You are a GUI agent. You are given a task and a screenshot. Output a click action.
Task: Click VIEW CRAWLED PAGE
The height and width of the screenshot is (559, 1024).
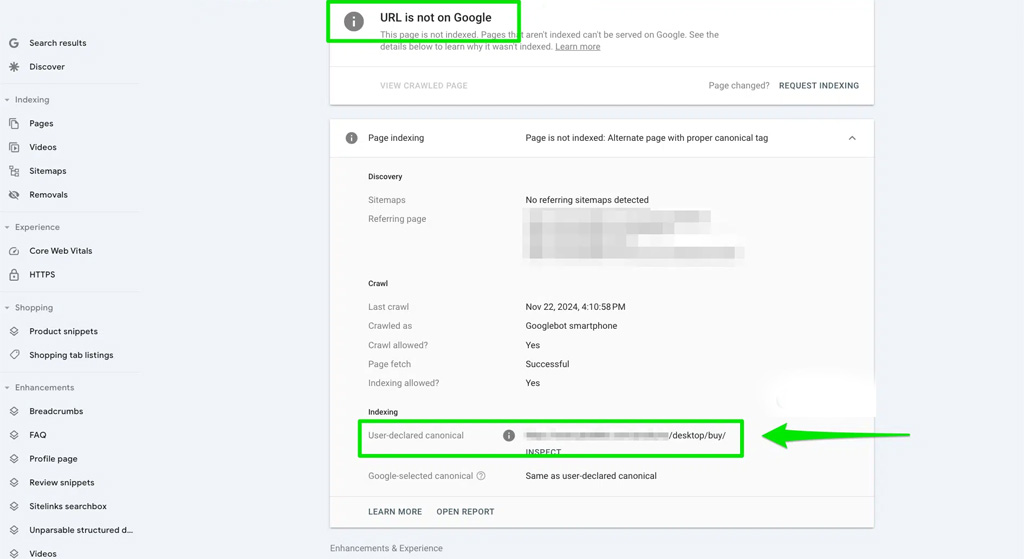(x=424, y=86)
